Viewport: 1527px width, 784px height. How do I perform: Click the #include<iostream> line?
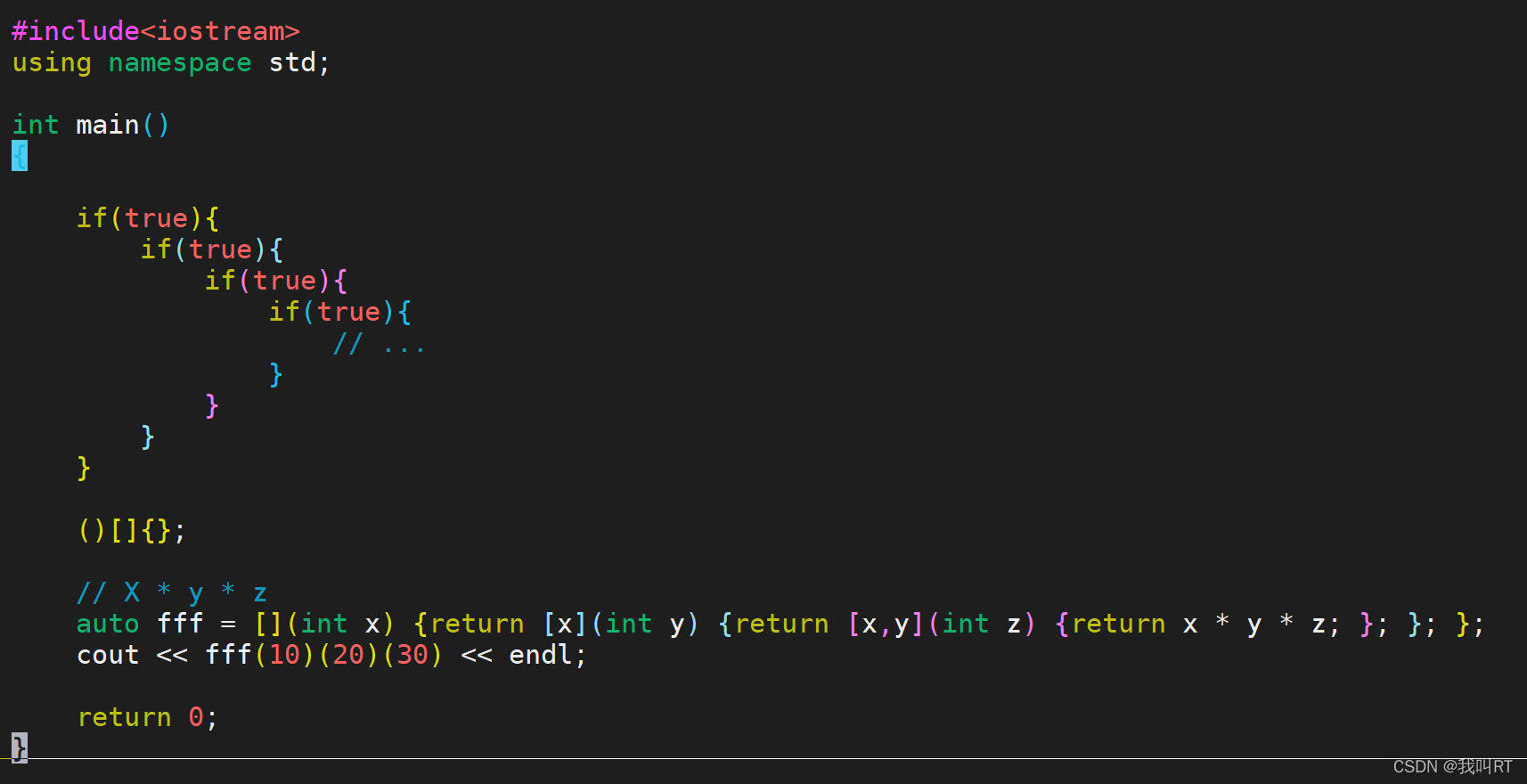[156, 31]
